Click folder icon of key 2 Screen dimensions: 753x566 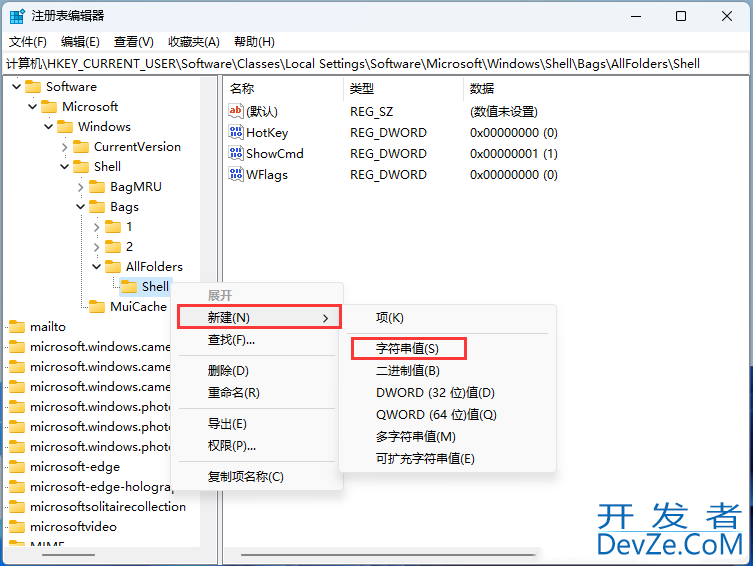pyautogui.click(x=113, y=247)
